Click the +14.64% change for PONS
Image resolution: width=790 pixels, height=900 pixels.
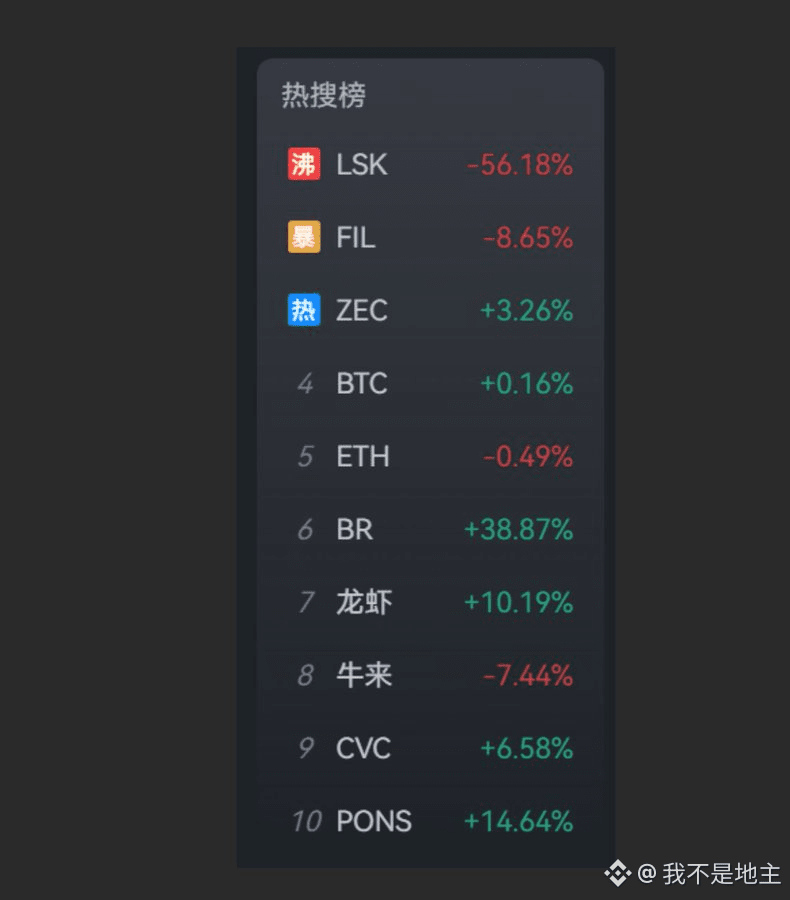coord(518,821)
